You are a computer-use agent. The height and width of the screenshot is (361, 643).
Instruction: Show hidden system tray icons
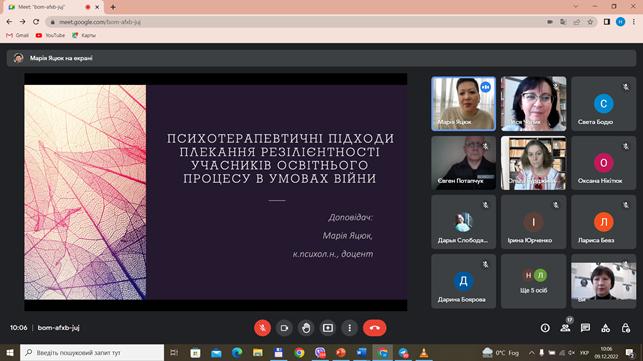[x=531, y=352]
